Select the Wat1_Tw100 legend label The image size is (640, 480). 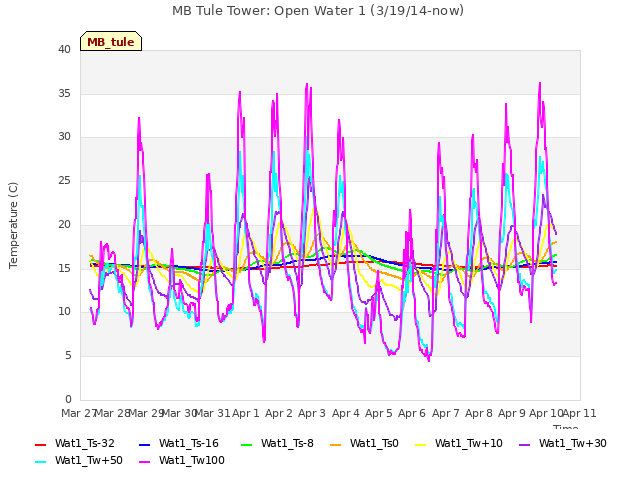tap(192, 461)
